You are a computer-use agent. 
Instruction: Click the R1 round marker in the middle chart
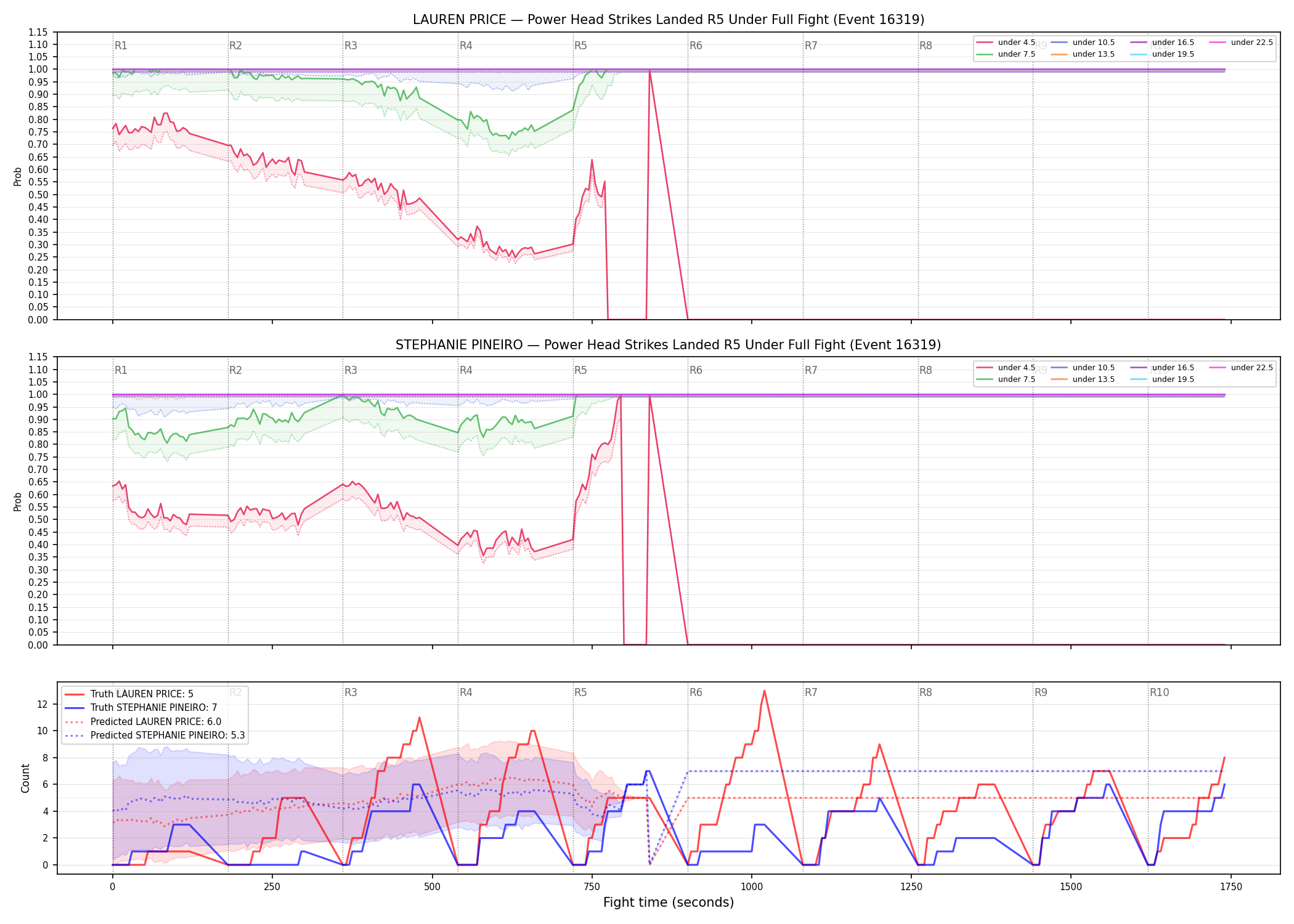point(121,370)
